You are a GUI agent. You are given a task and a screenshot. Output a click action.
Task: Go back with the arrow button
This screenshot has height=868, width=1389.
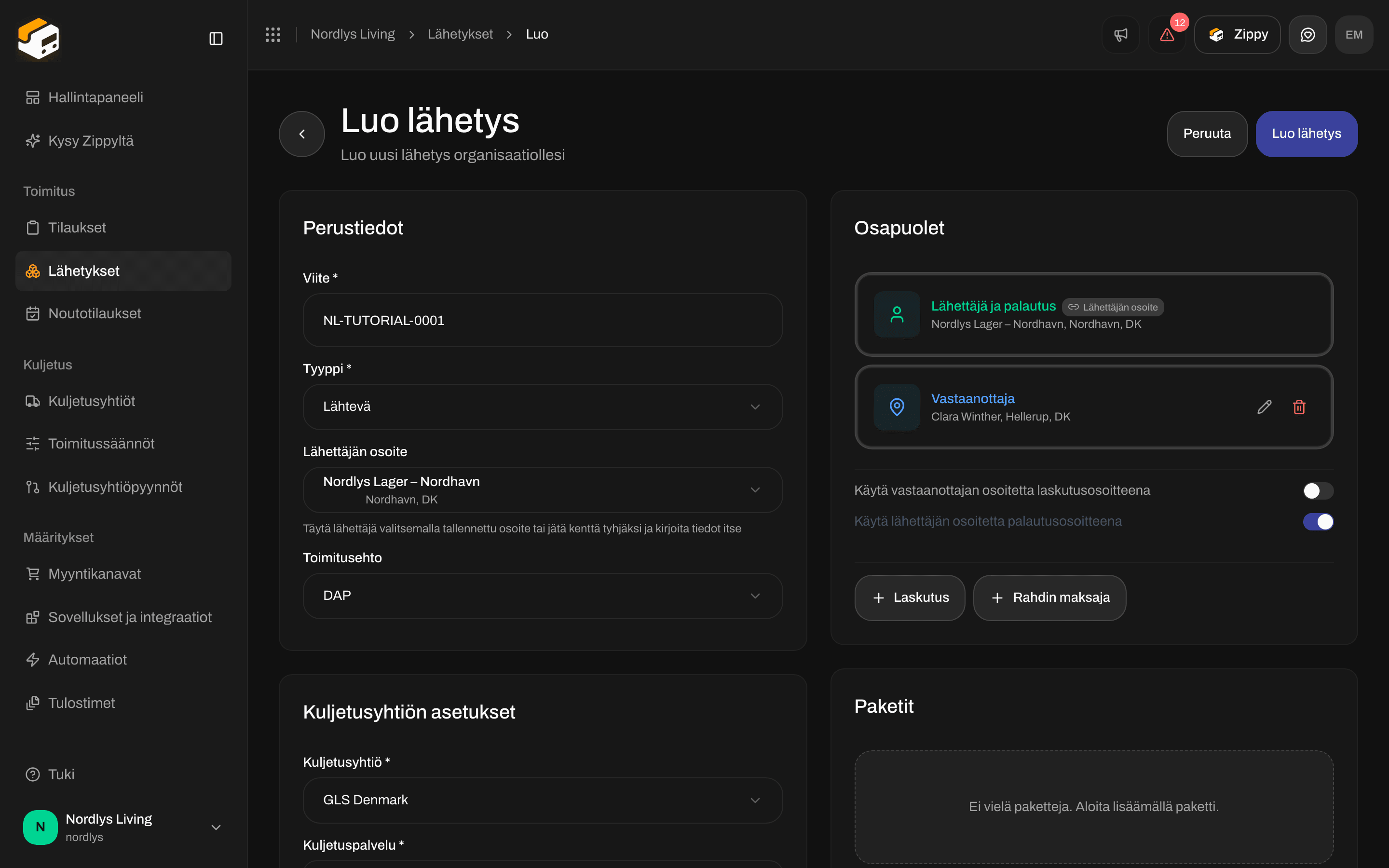coord(302,134)
